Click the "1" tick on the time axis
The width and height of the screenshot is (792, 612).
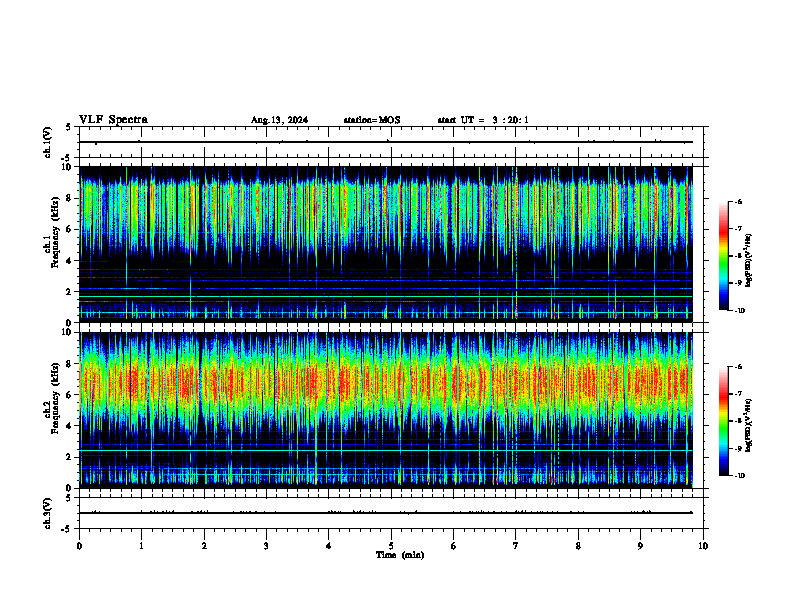point(141,546)
